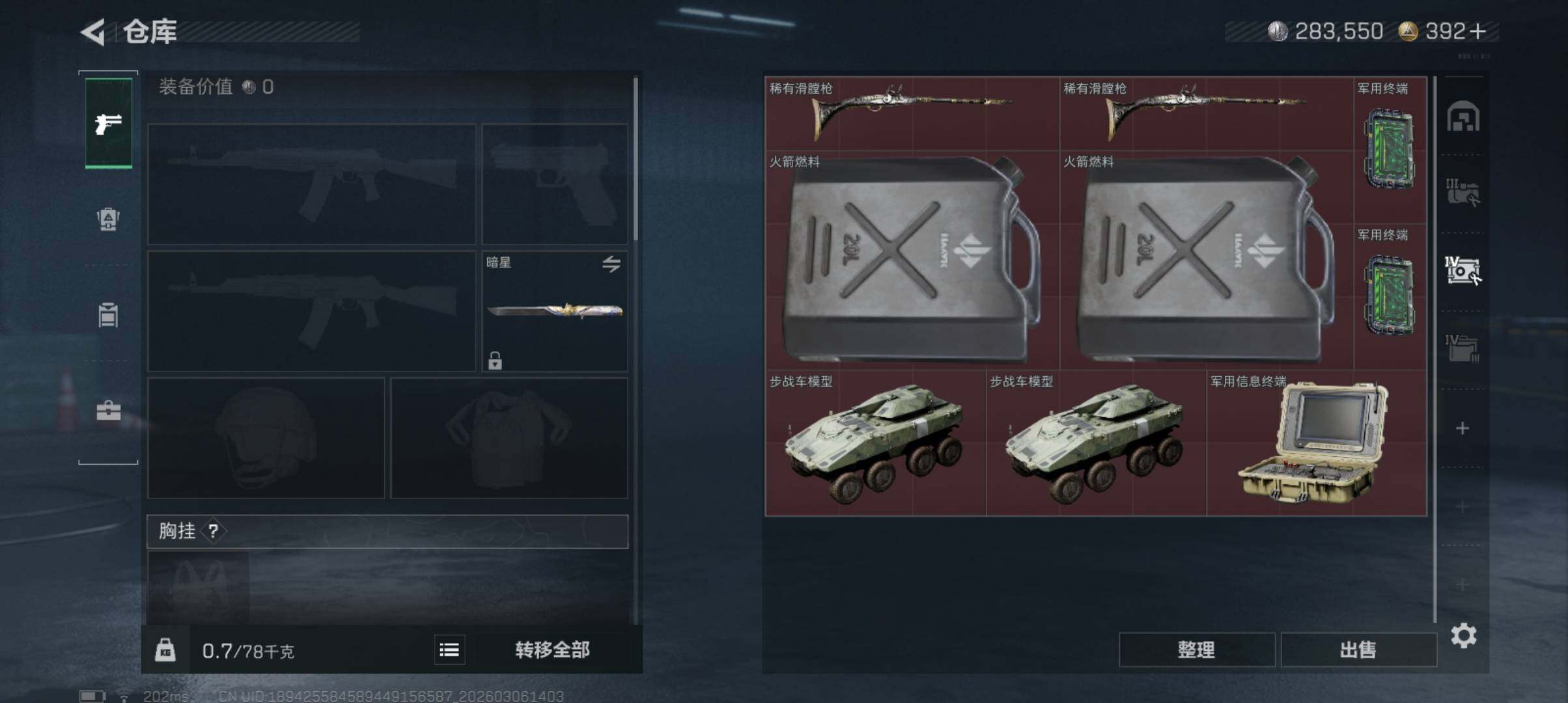Image resolution: width=1568 pixels, height=703 pixels.
Task: Click the swap arrows on 暗星 knife slot
Action: 611,264
